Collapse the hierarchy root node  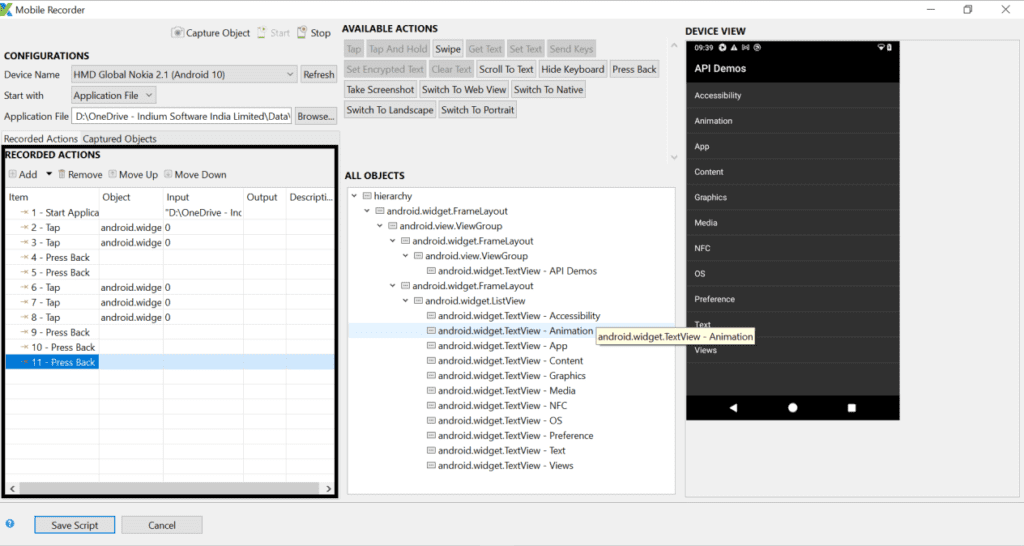[354, 197]
